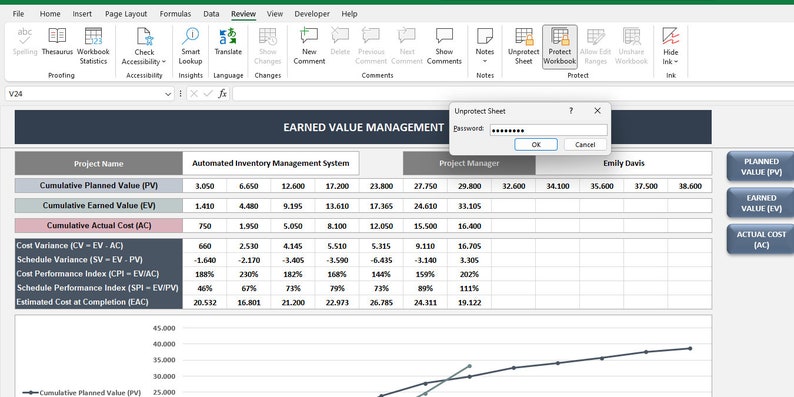This screenshot has width=794, height=397.
Task: Click Show Comments
Action: (x=444, y=46)
